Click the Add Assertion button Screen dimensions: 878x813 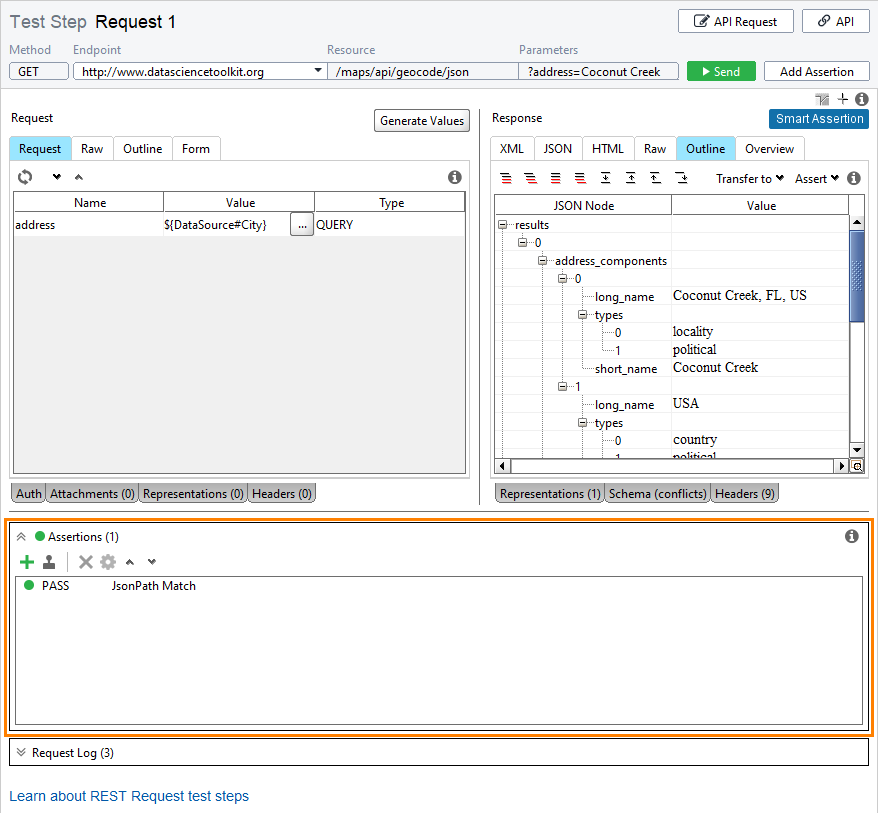click(816, 71)
